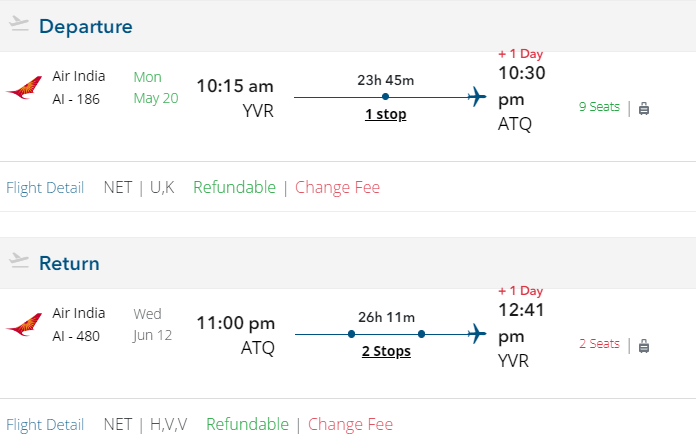
Task: Click the Return section header
Action: [x=69, y=264]
